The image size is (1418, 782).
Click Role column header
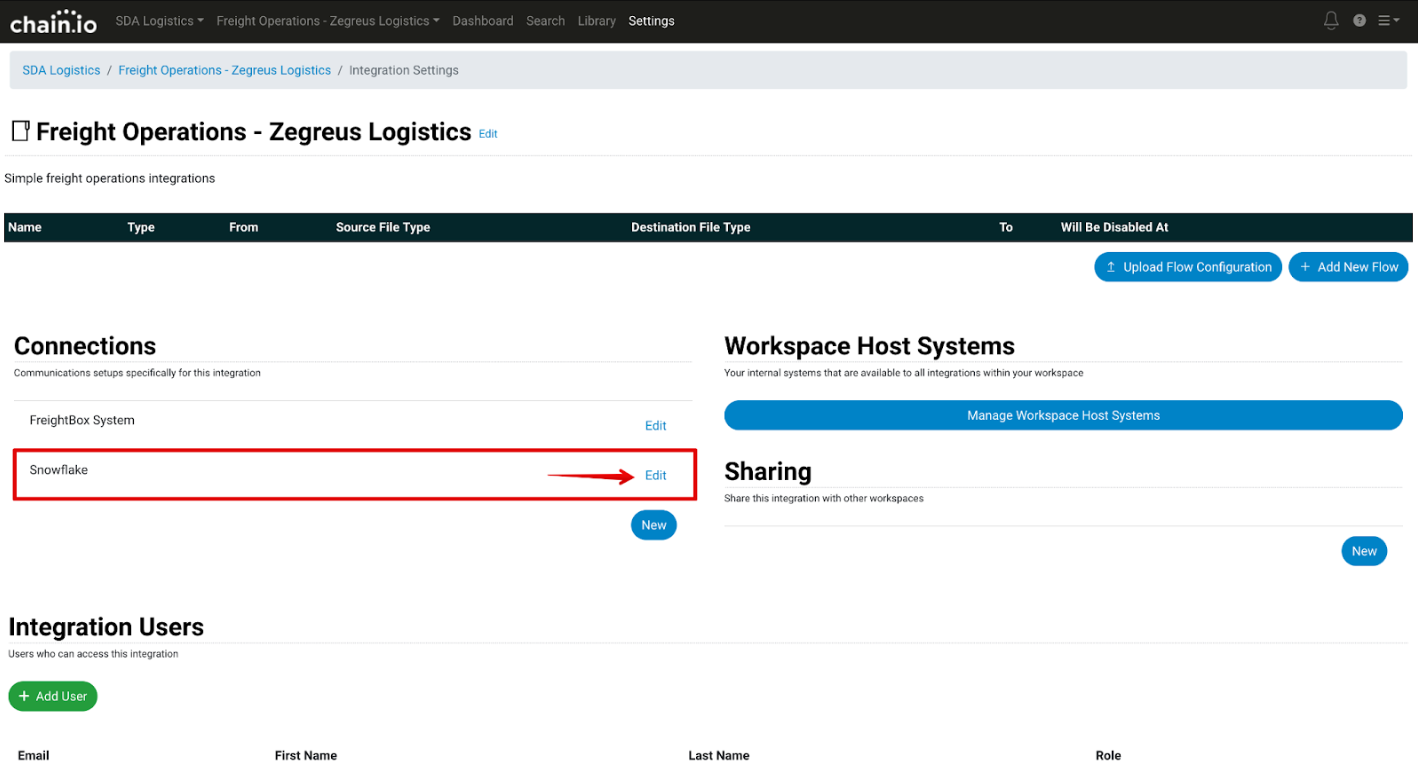(x=1109, y=756)
